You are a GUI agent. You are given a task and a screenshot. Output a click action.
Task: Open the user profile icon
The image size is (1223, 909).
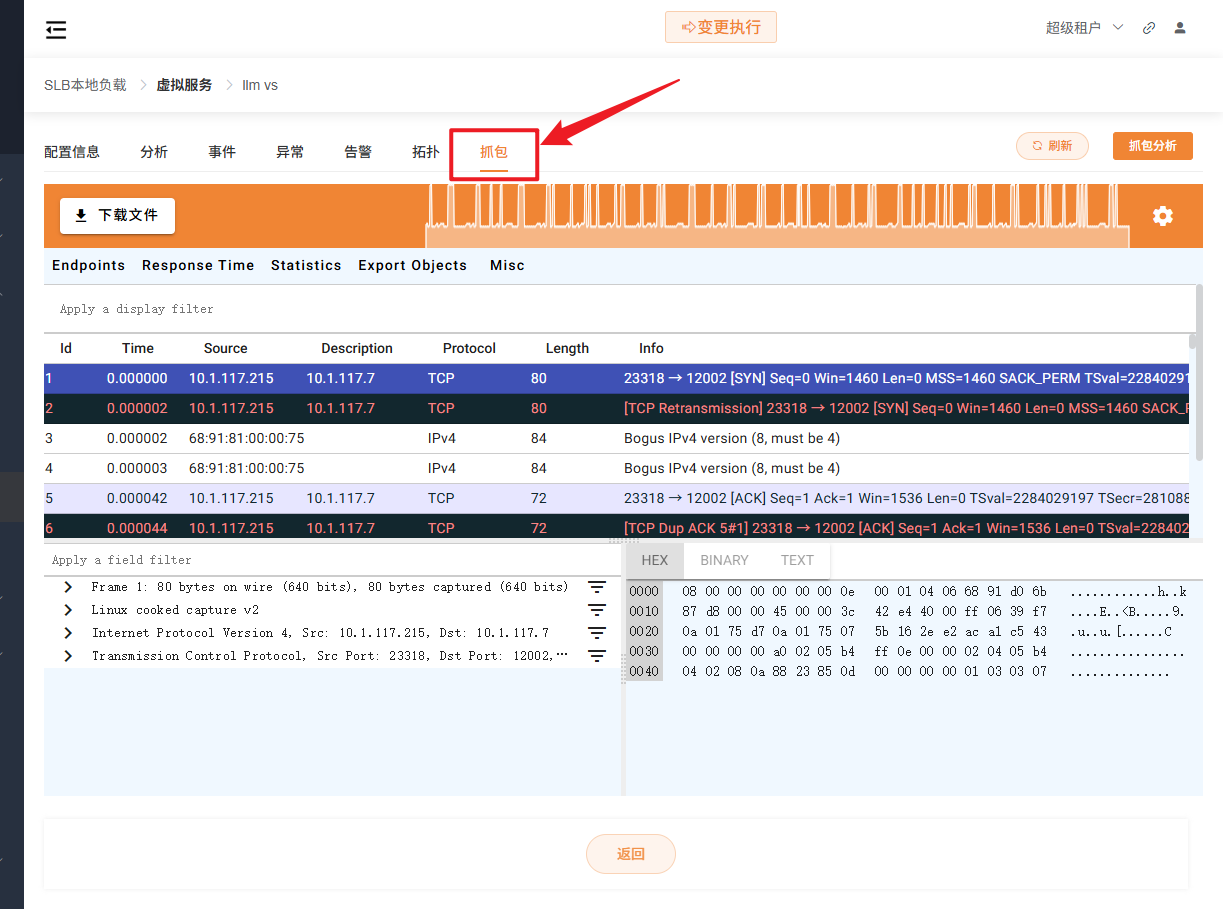1180,28
